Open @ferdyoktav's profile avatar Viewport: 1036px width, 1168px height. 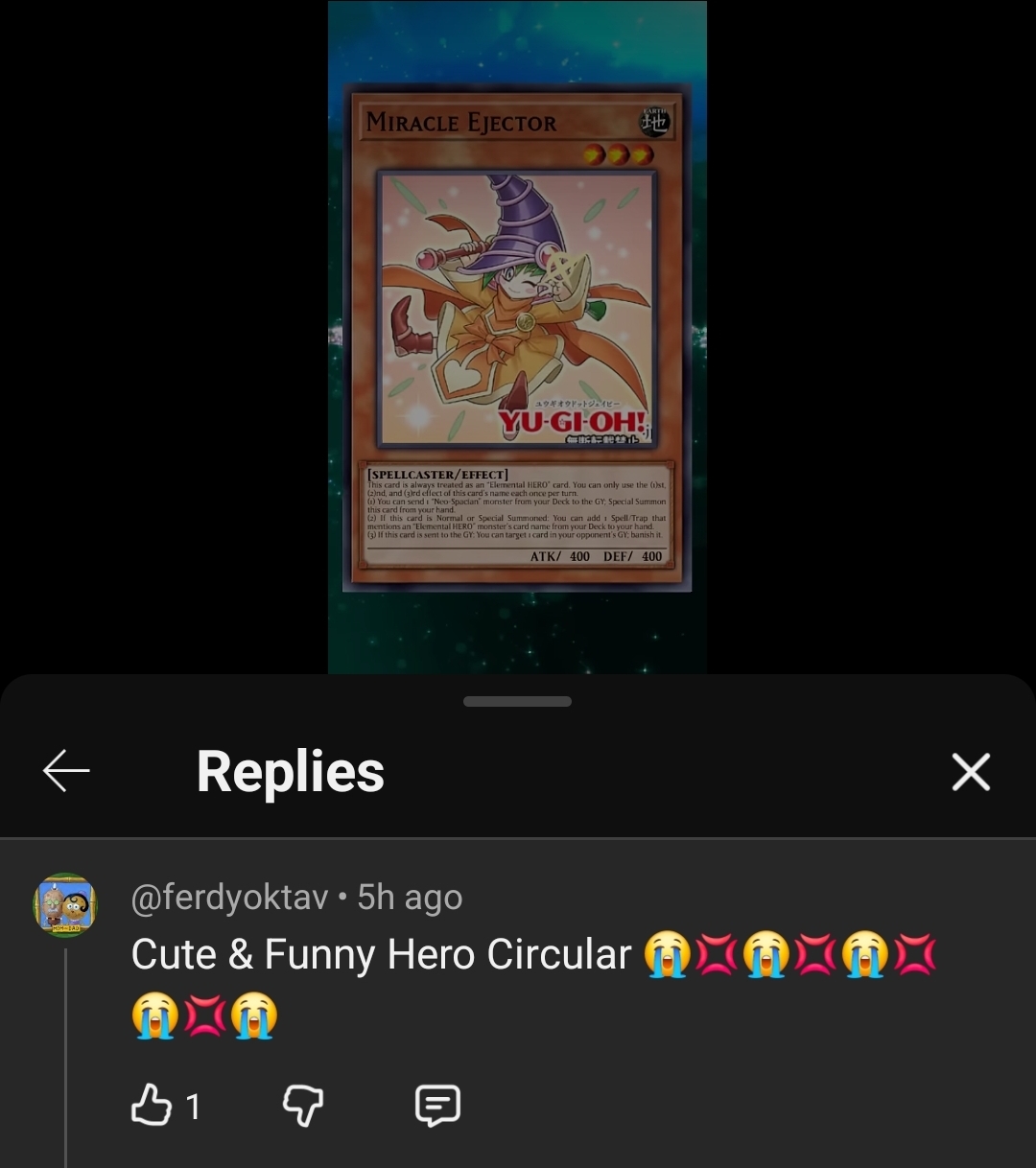(x=65, y=904)
